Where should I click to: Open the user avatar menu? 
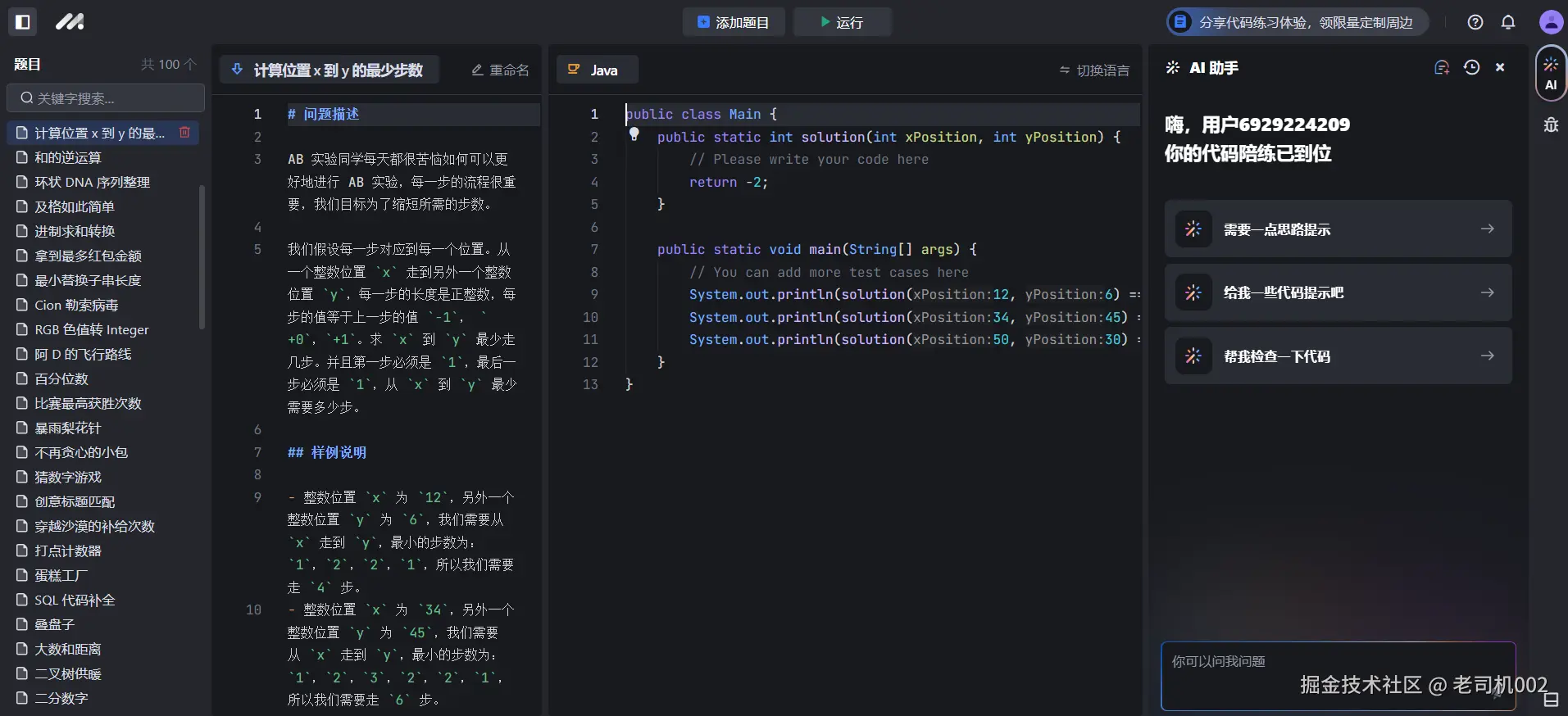[x=1551, y=22]
